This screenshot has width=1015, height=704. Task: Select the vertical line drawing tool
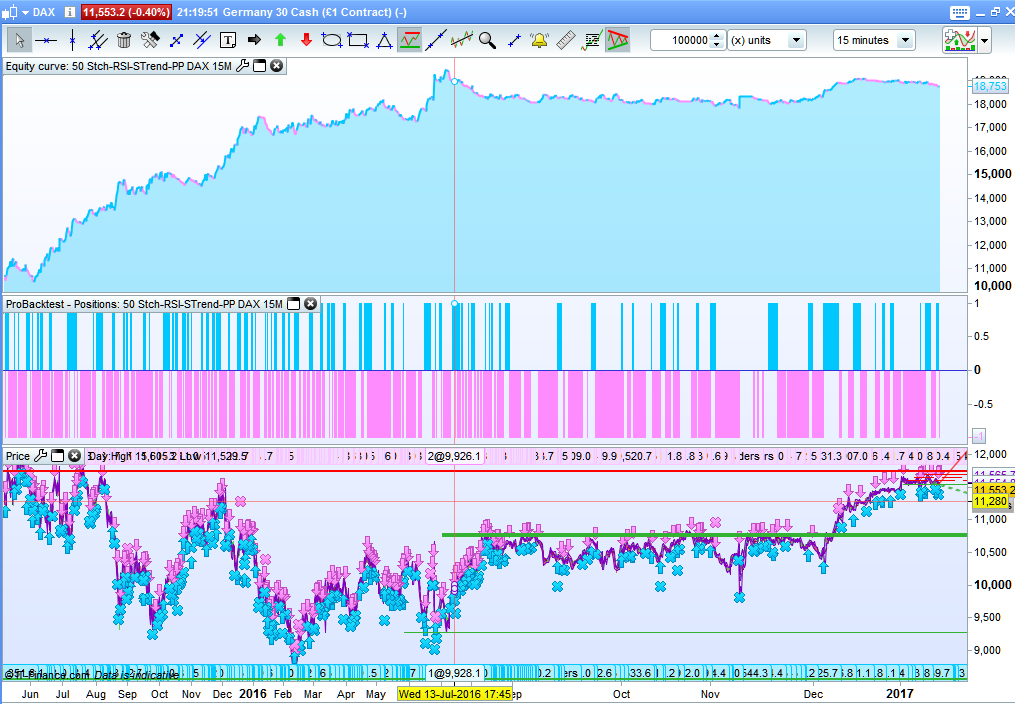pyautogui.click(x=72, y=40)
